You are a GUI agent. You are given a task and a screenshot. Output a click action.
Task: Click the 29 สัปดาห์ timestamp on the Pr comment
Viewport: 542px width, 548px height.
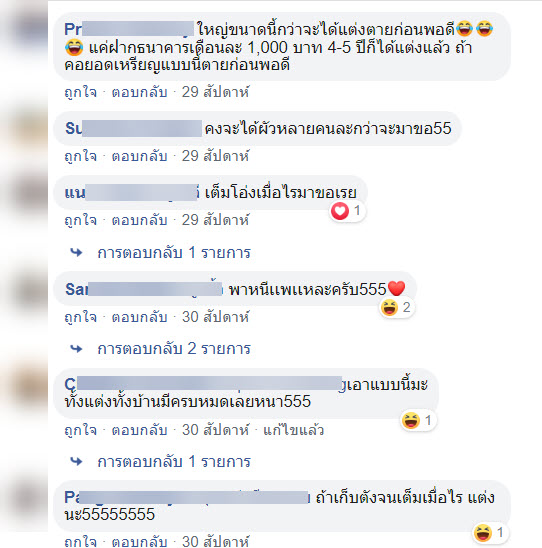(x=216, y=92)
